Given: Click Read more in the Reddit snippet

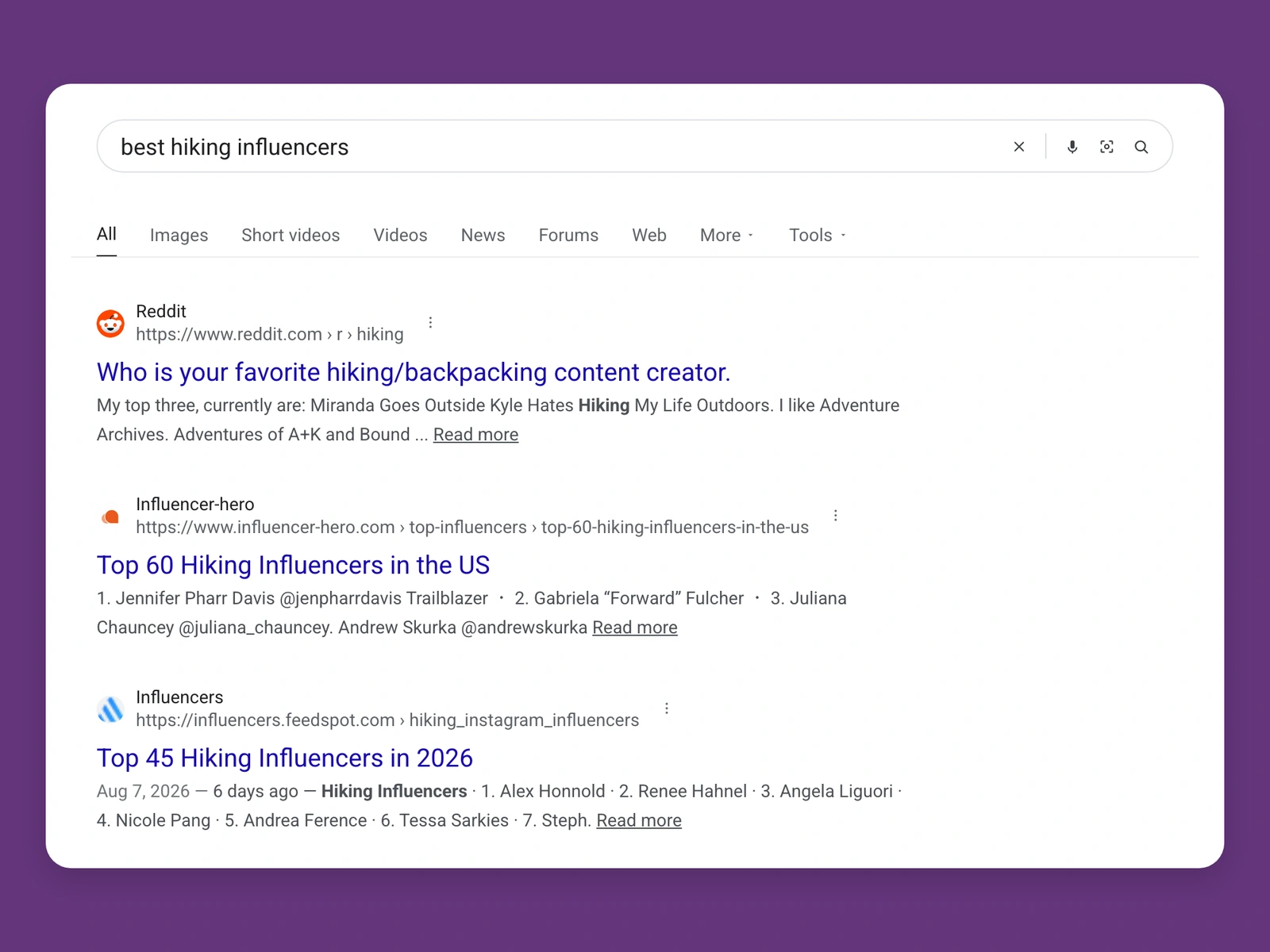Looking at the screenshot, I should (x=475, y=435).
